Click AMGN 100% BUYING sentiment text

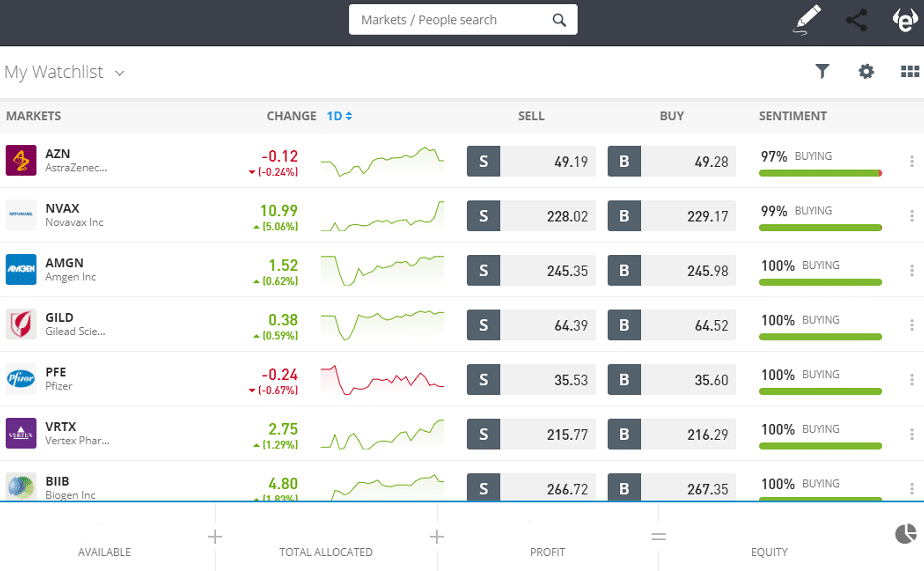point(800,266)
